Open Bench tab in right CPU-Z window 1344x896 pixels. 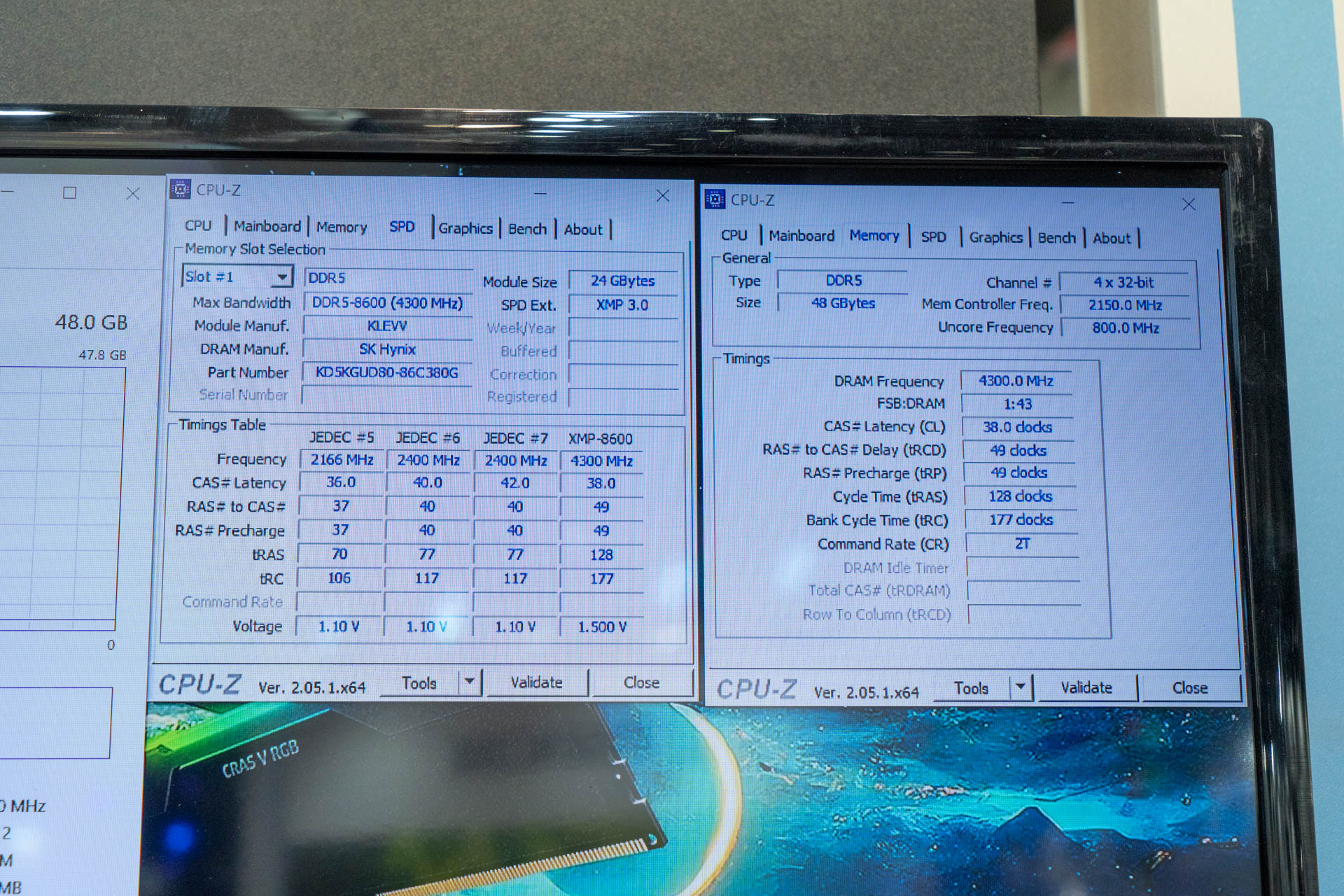click(1056, 238)
